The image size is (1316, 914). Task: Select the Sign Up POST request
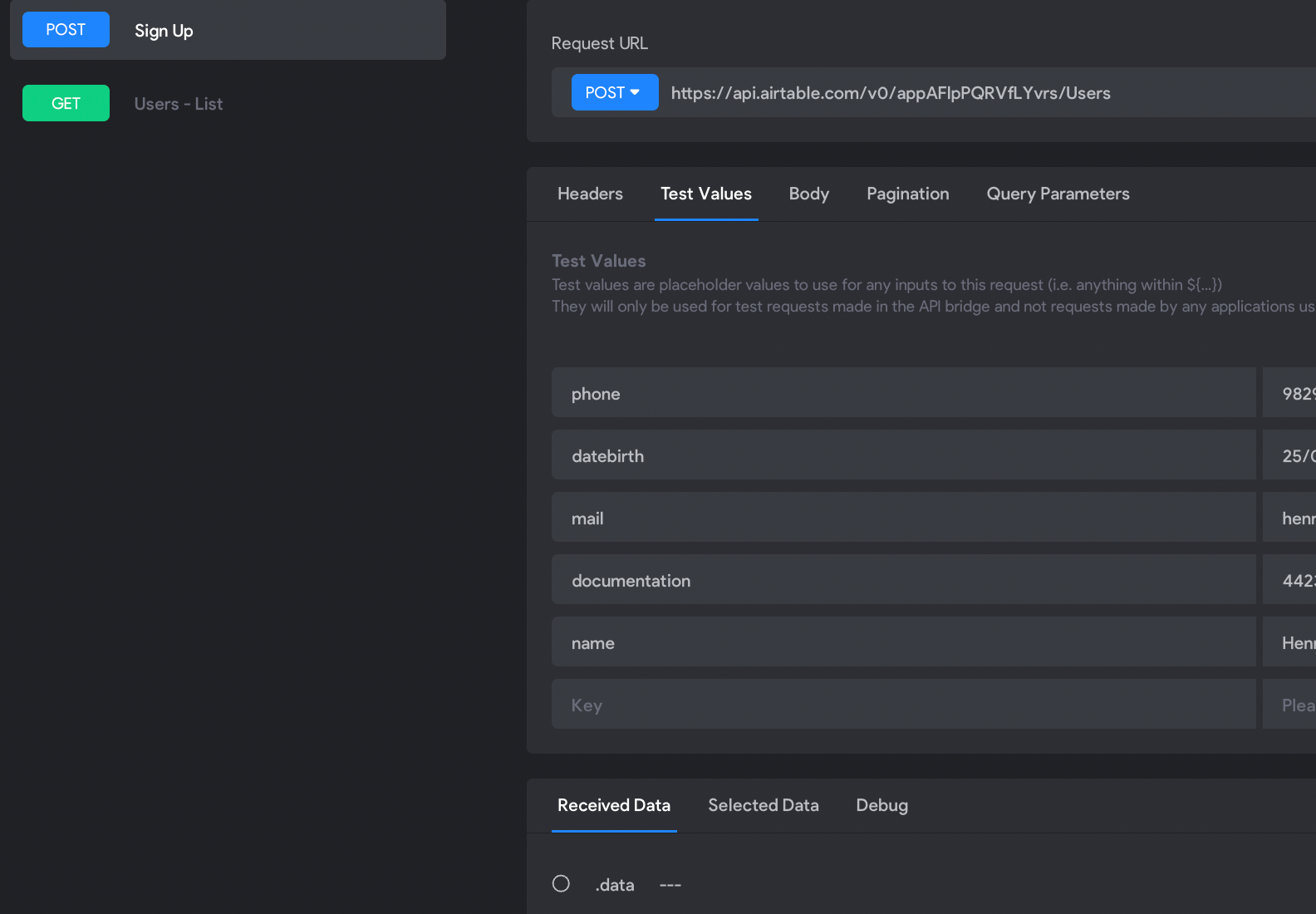click(228, 30)
